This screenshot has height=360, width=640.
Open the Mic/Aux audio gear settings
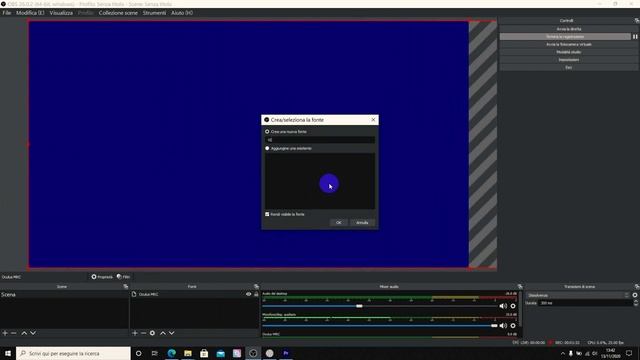point(513,325)
